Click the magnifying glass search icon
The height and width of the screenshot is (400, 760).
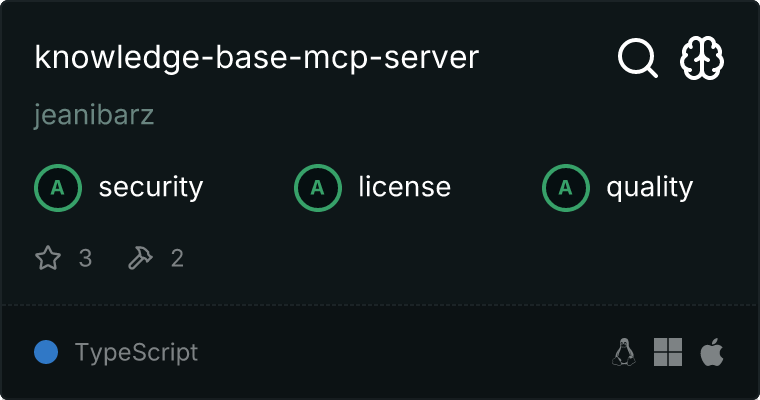(637, 59)
